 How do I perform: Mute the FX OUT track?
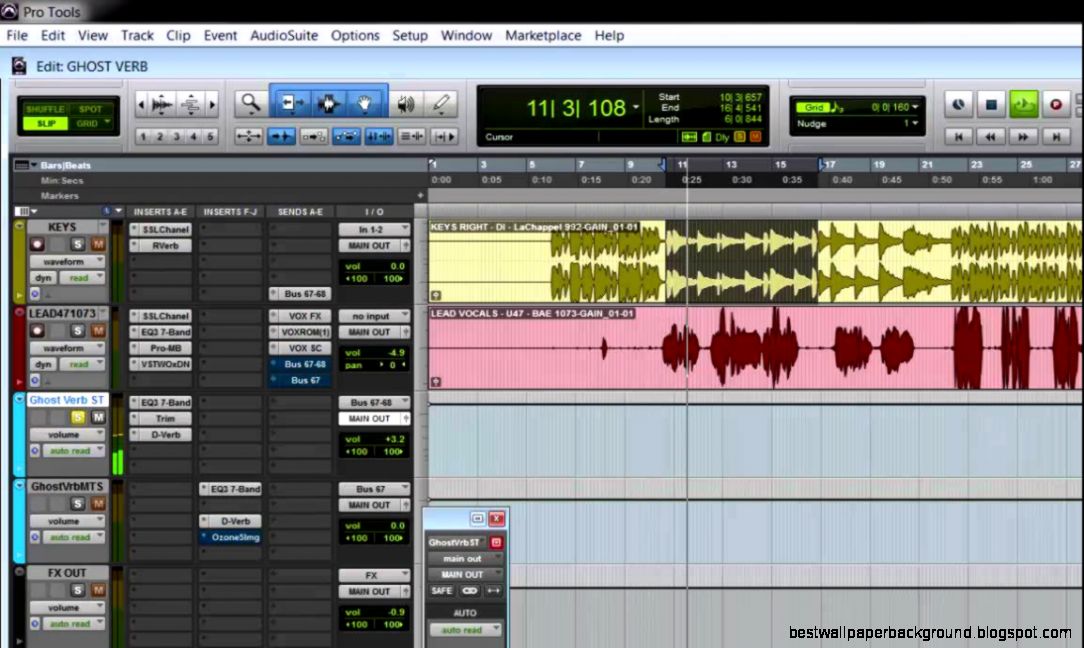[x=97, y=590]
